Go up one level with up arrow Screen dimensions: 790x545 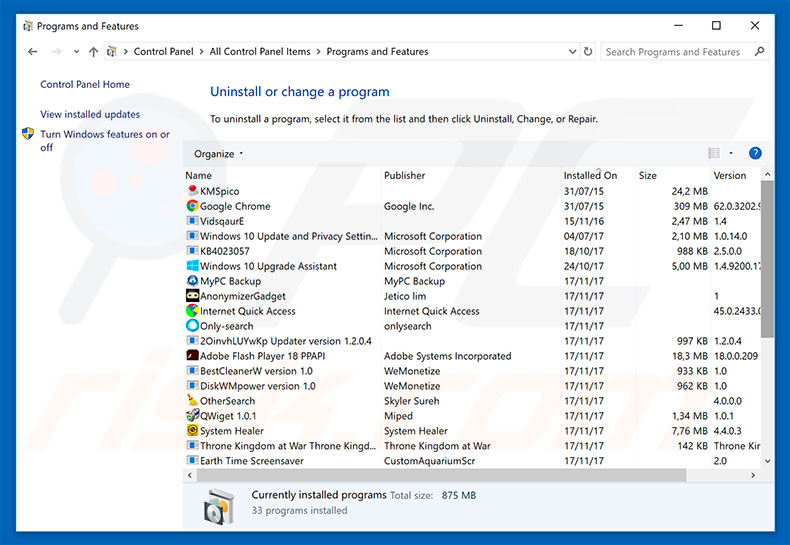tap(93, 51)
